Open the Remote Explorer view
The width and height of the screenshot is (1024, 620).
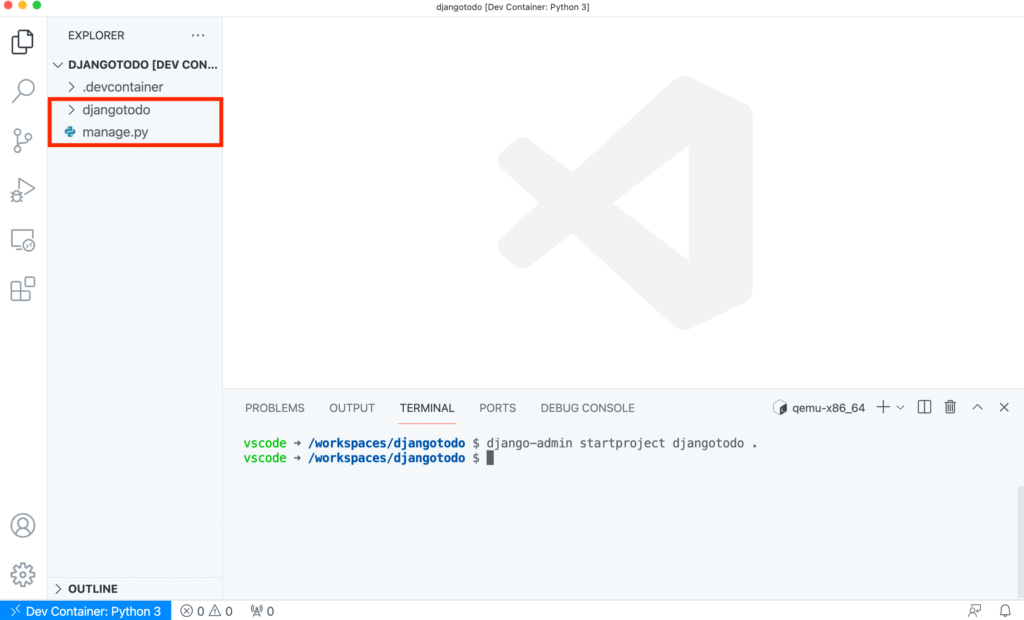click(x=23, y=240)
